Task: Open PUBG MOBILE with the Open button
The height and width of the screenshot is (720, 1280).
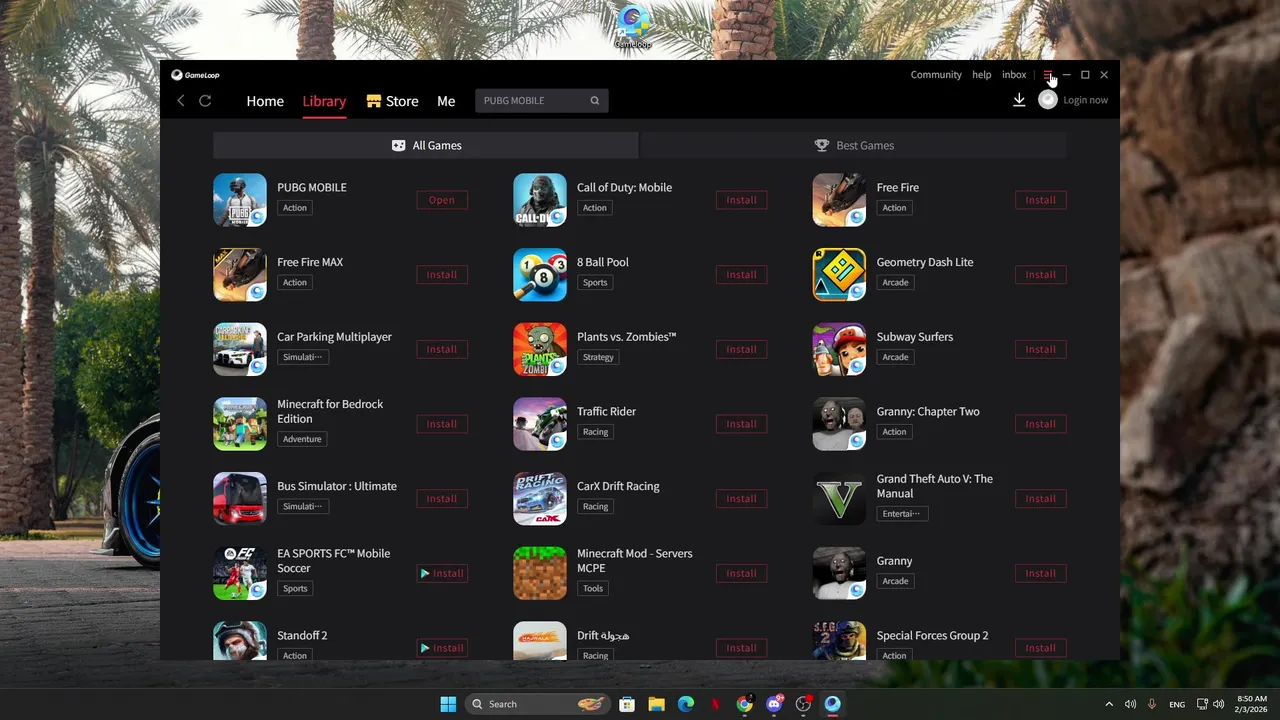Action: [x=442, y=200]
